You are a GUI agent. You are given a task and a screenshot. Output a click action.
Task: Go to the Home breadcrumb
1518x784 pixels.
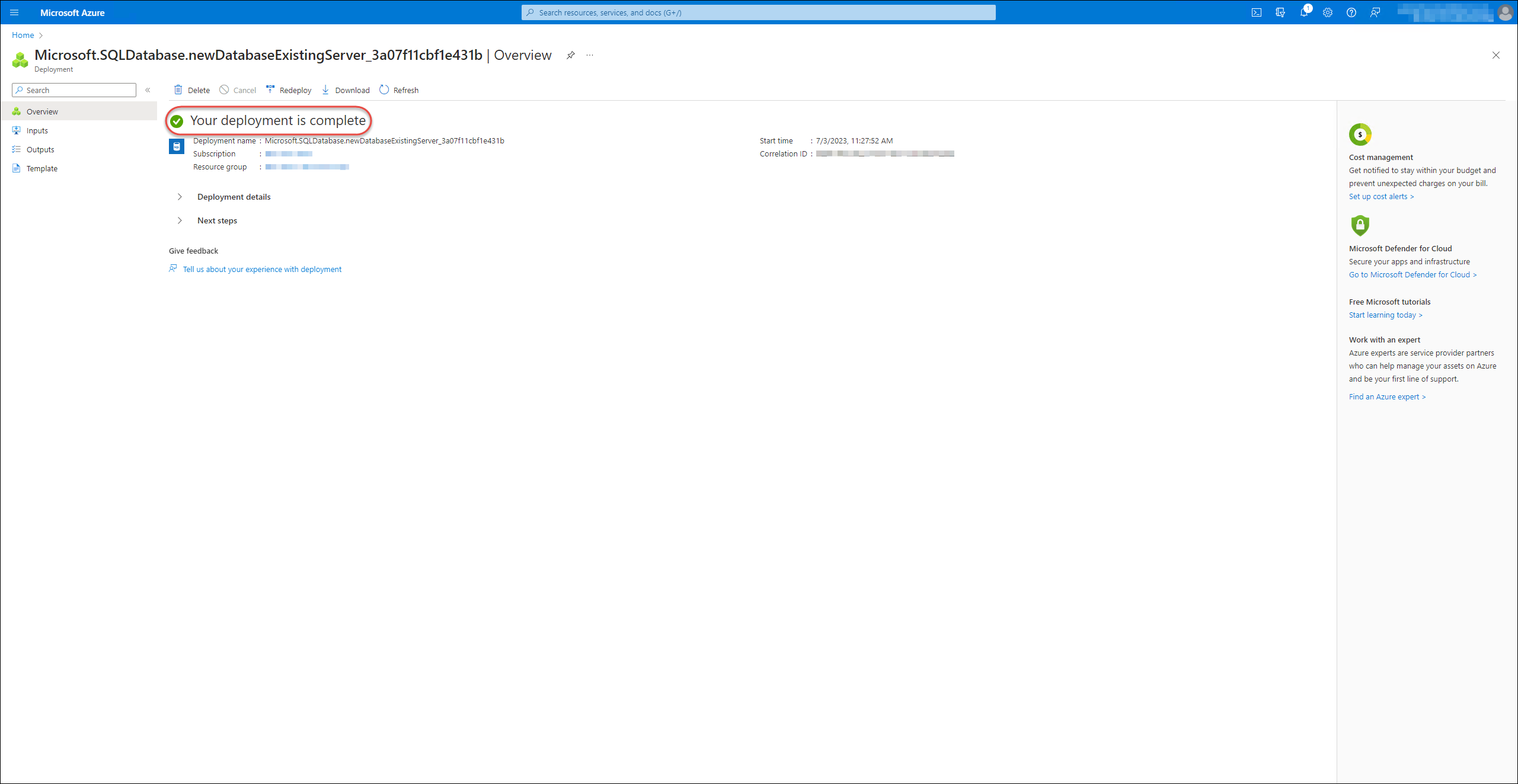coord(23,36)
